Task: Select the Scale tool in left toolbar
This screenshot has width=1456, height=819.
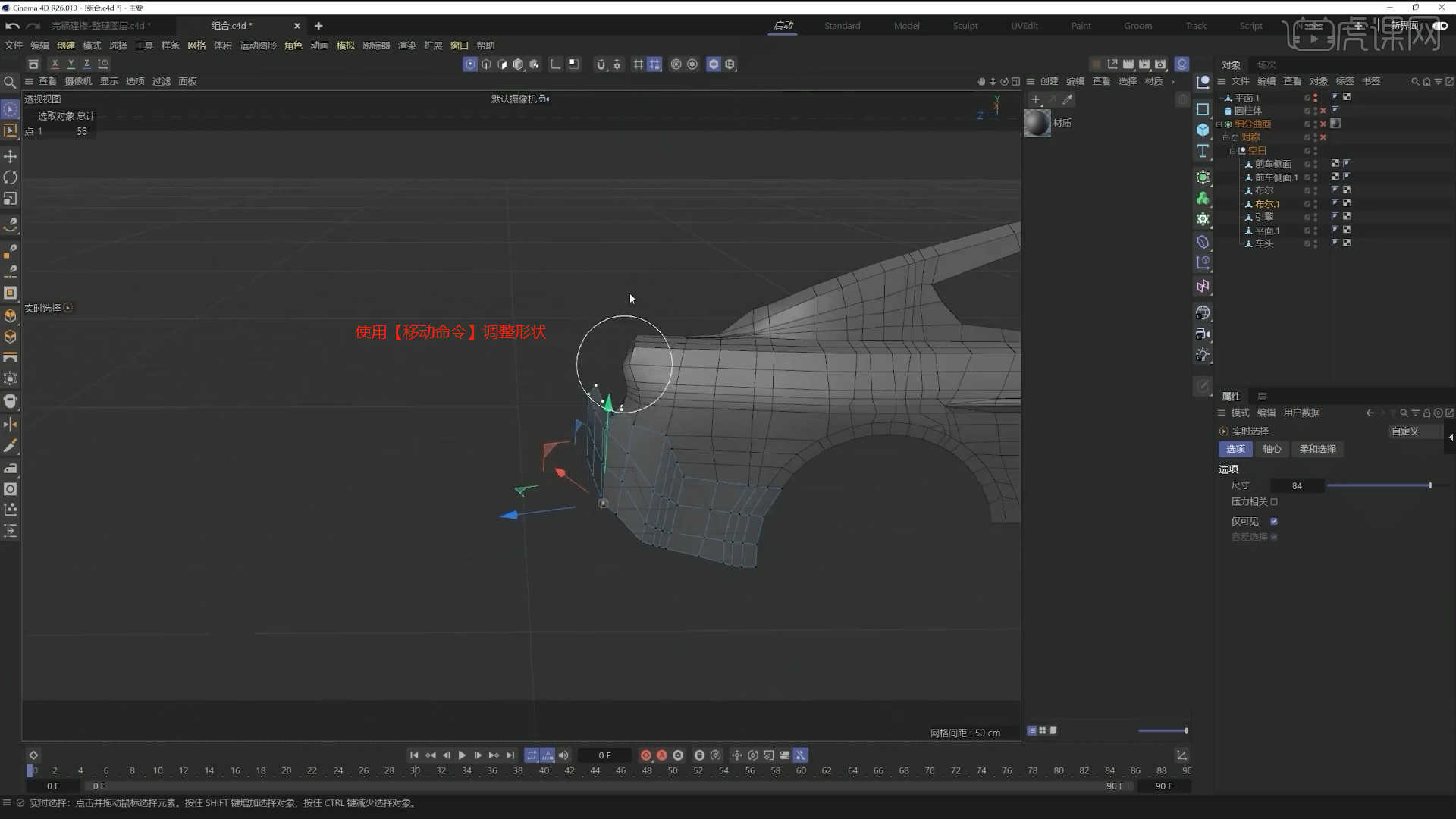Action: pyautogui.click(x=11, y=199)
